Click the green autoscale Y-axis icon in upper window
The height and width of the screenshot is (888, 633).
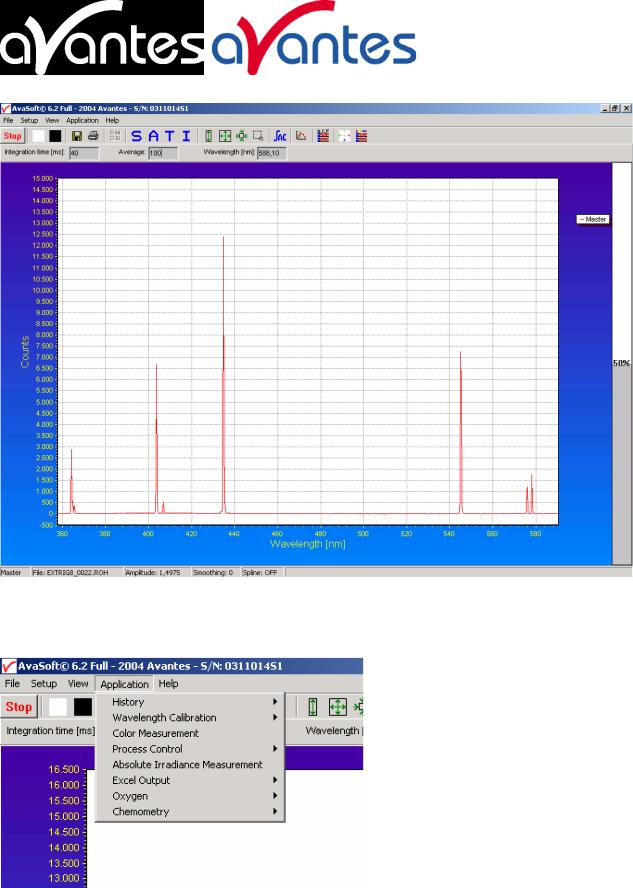click(x=208, y=136)
